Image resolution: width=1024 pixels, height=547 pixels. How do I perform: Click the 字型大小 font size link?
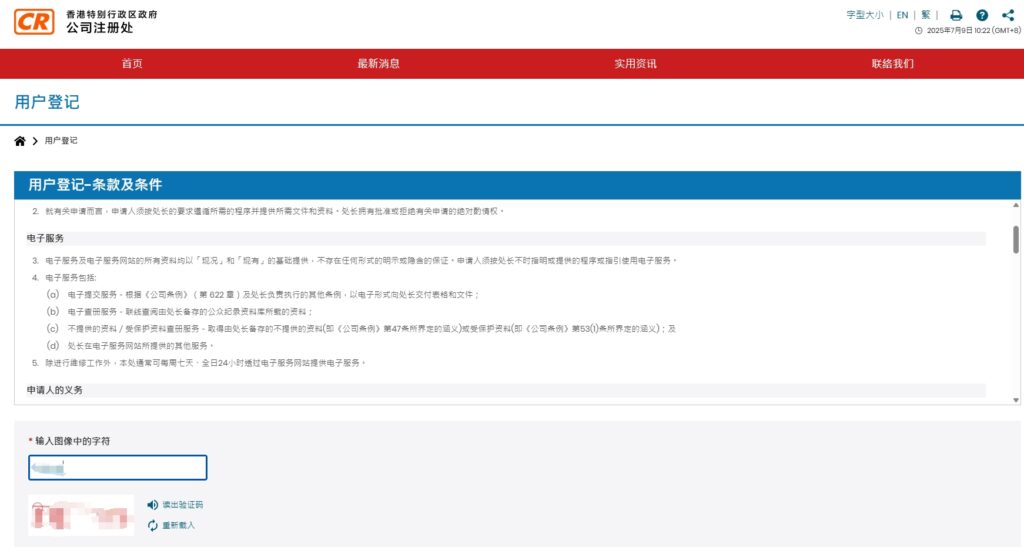click(865, 15)
